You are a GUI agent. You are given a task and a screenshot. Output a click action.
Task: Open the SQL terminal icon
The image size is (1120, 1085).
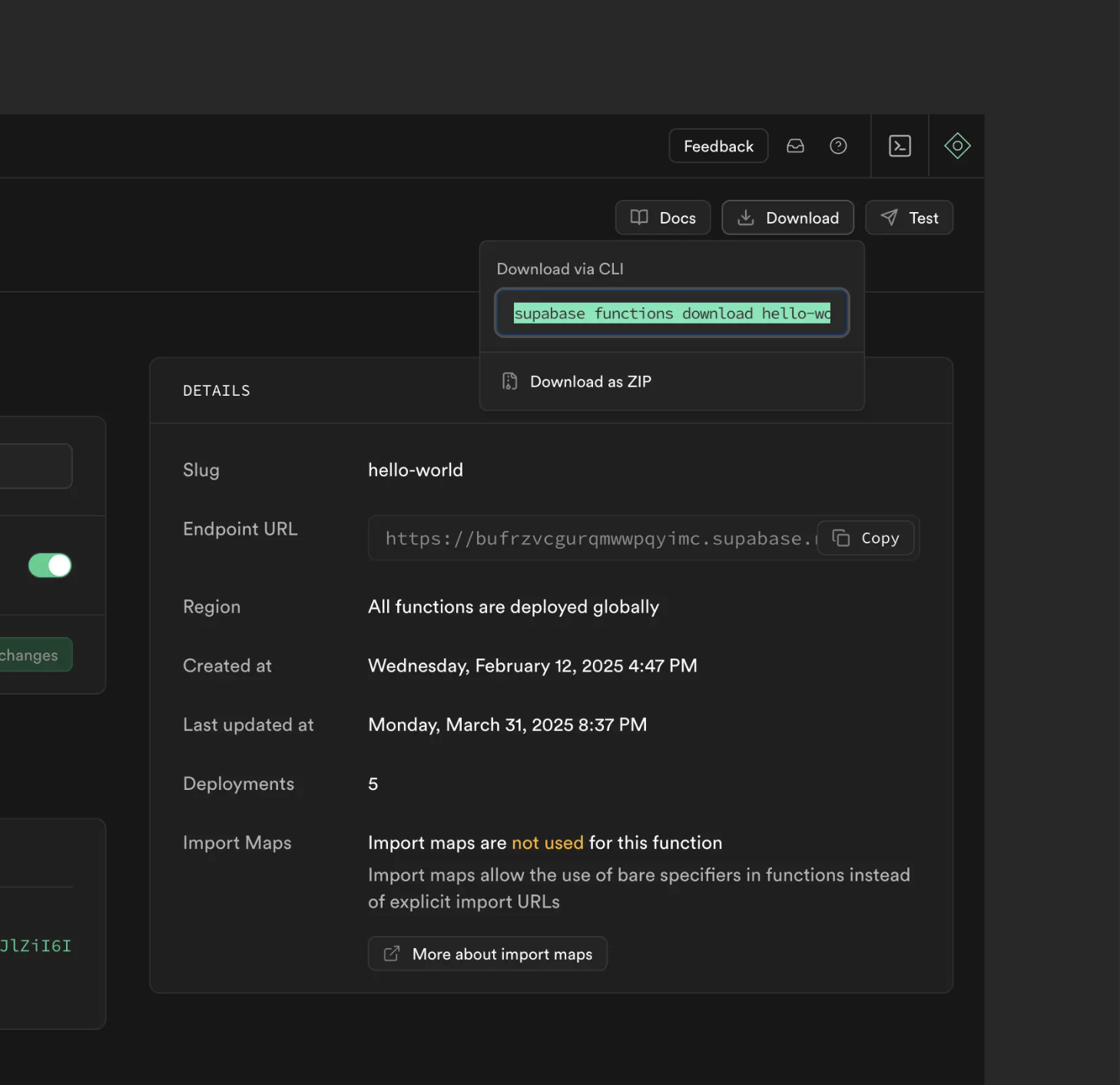point(900,146)
